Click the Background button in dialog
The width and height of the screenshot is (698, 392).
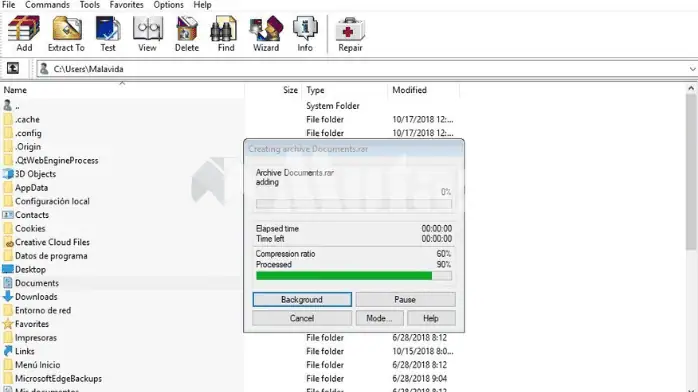coord(302,299)
